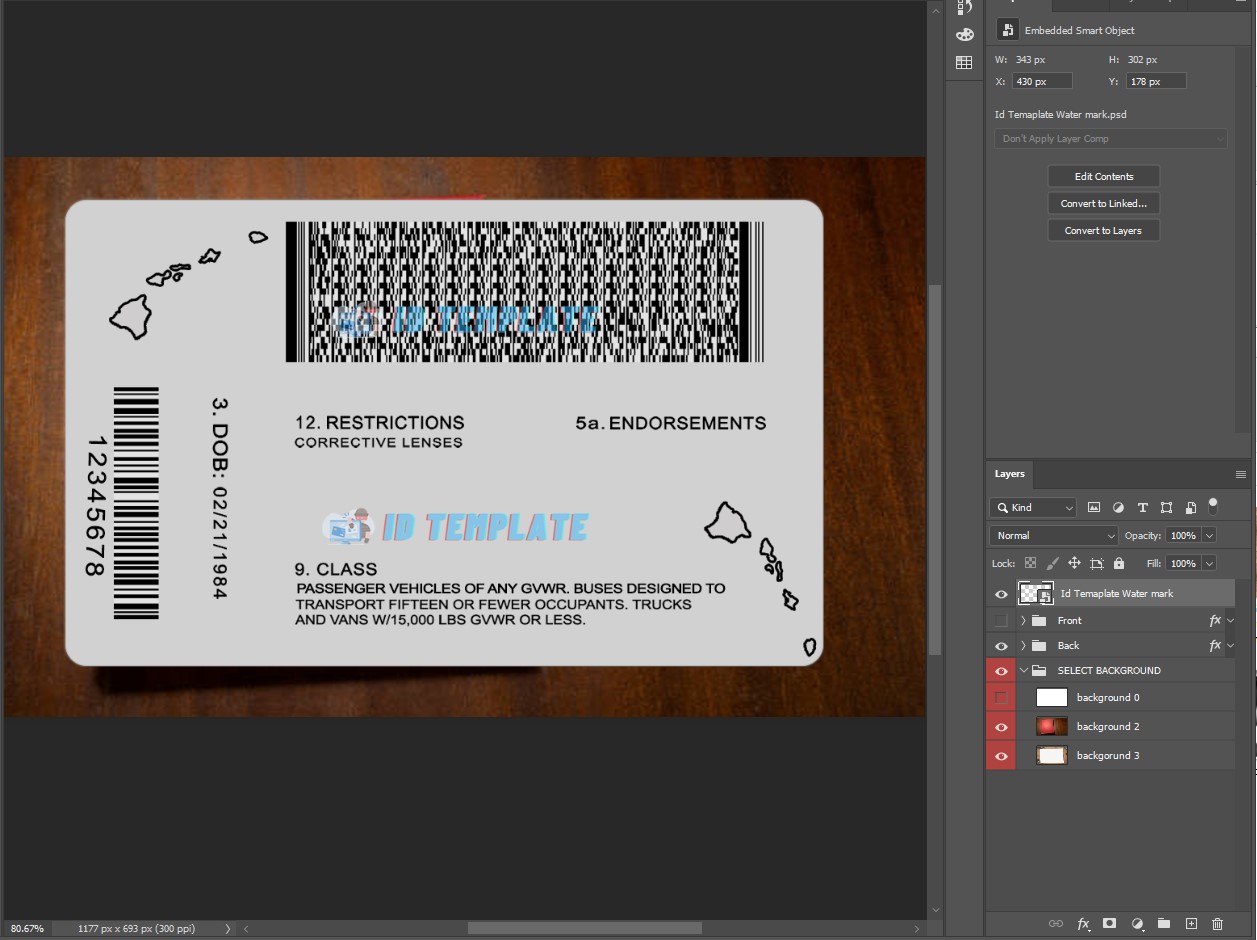Click the Fill value field

pos(1183,564)
